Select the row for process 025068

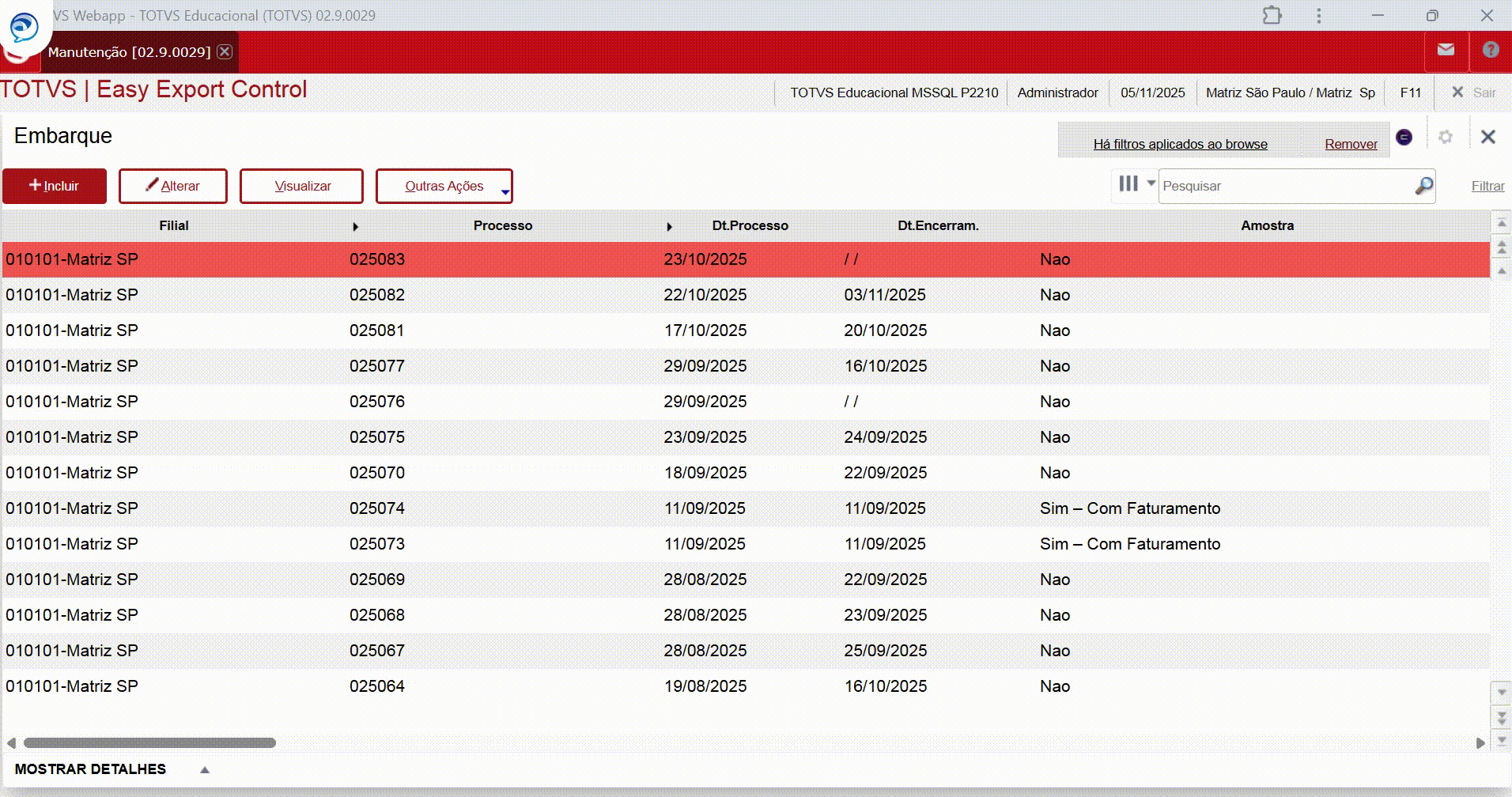(x=746, y=615)
